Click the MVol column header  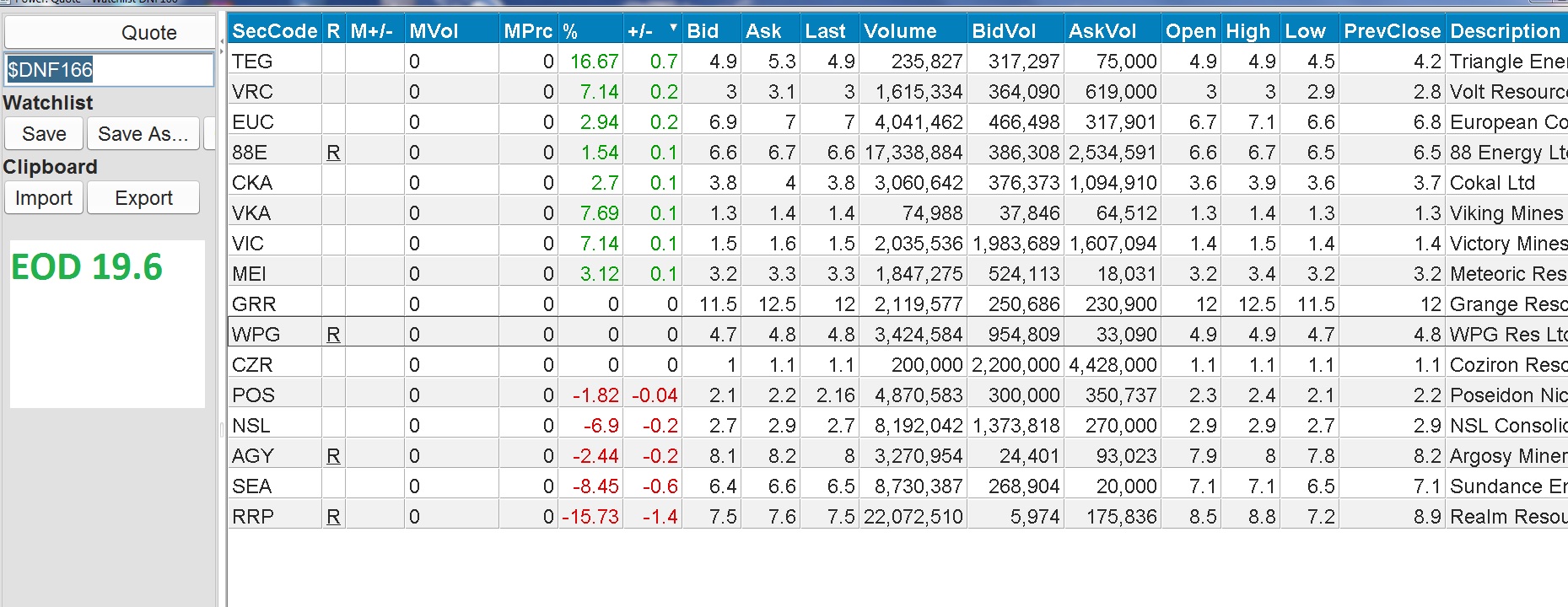coord(451,31)
